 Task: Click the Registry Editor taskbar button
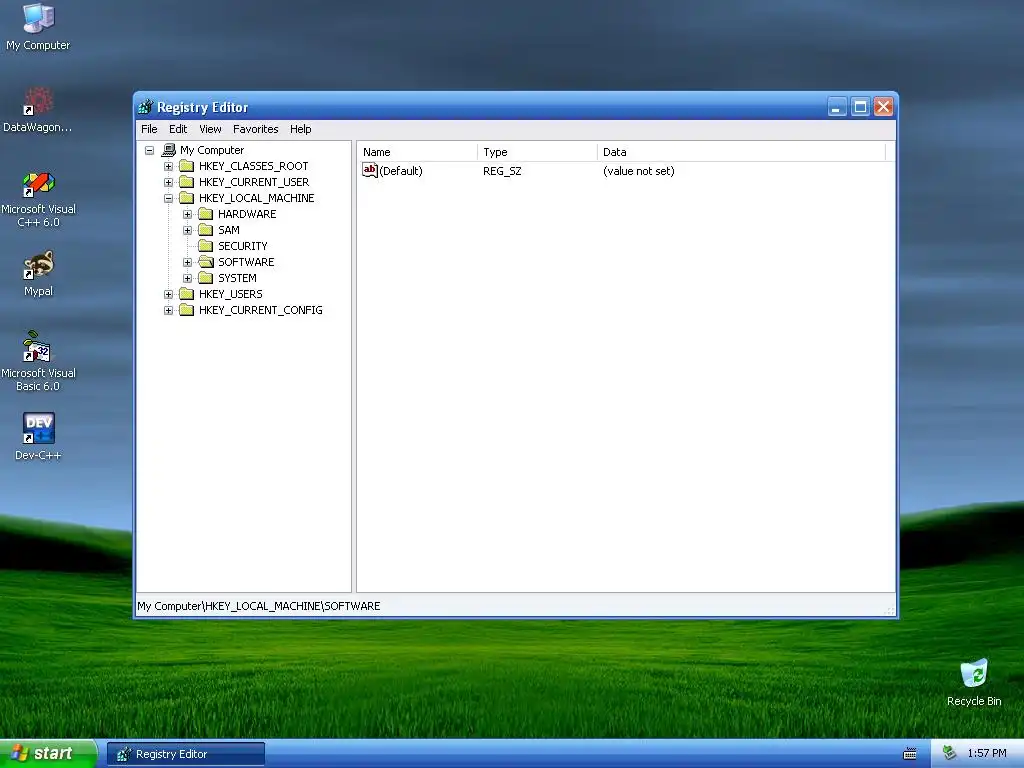[x=186, y=754]
